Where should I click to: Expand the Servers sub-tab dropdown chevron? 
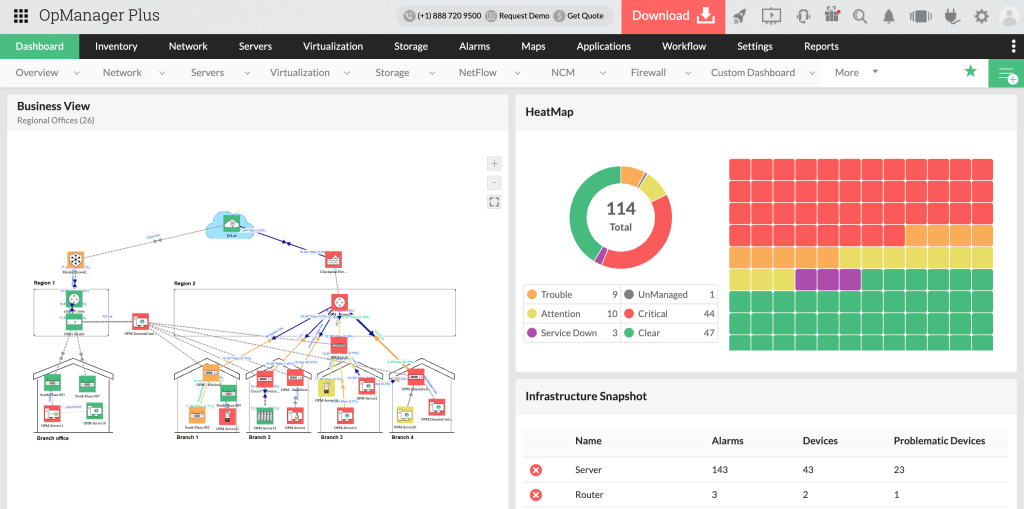tap(247, 73)
